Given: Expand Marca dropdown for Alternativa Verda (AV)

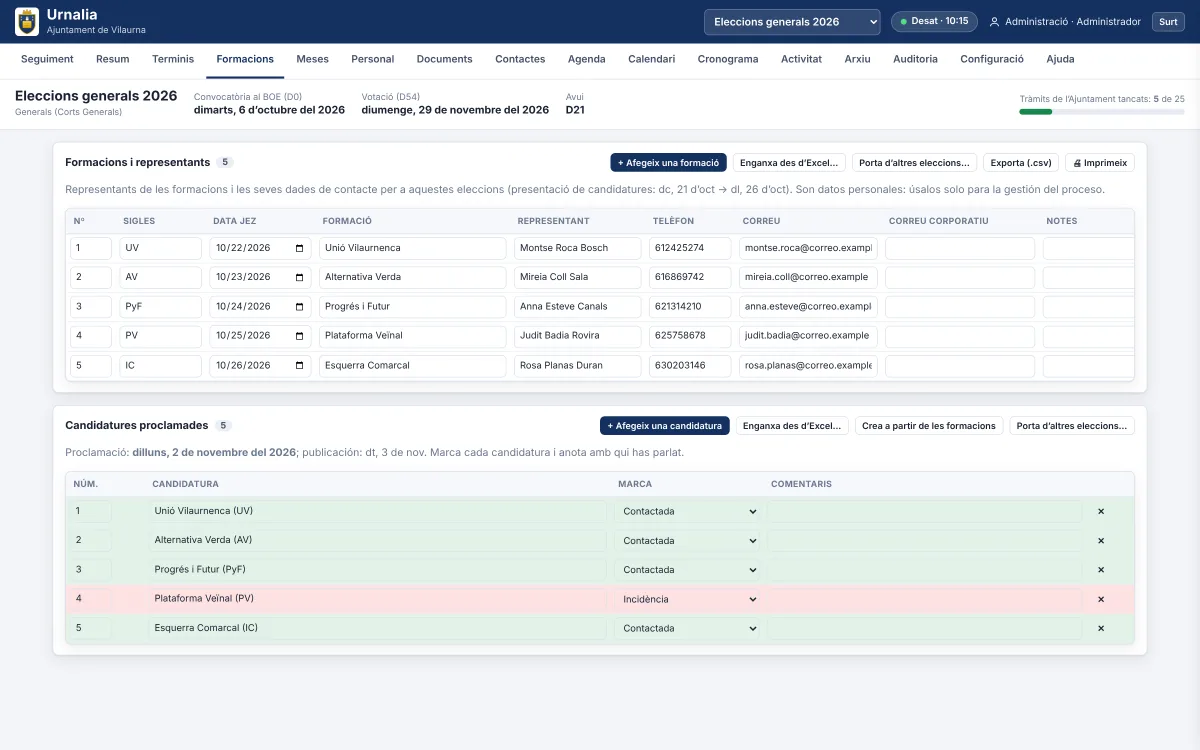Looking at the screenshot, I should point(690,541).
